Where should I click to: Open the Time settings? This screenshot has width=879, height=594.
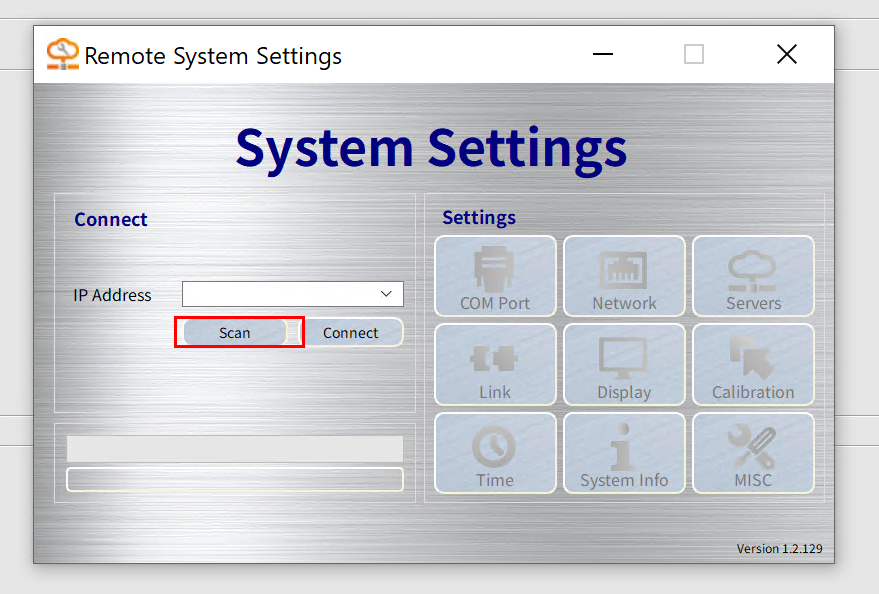[495, 453]
